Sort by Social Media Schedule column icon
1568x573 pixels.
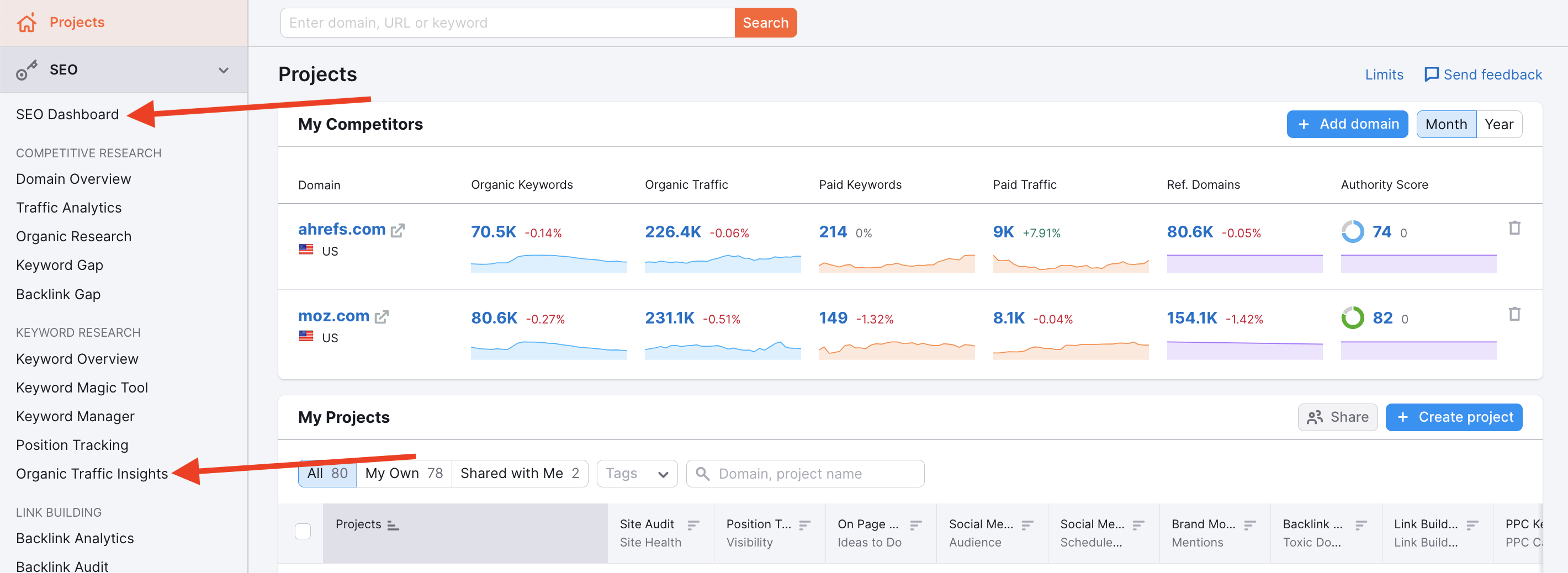pos(1139,525)
